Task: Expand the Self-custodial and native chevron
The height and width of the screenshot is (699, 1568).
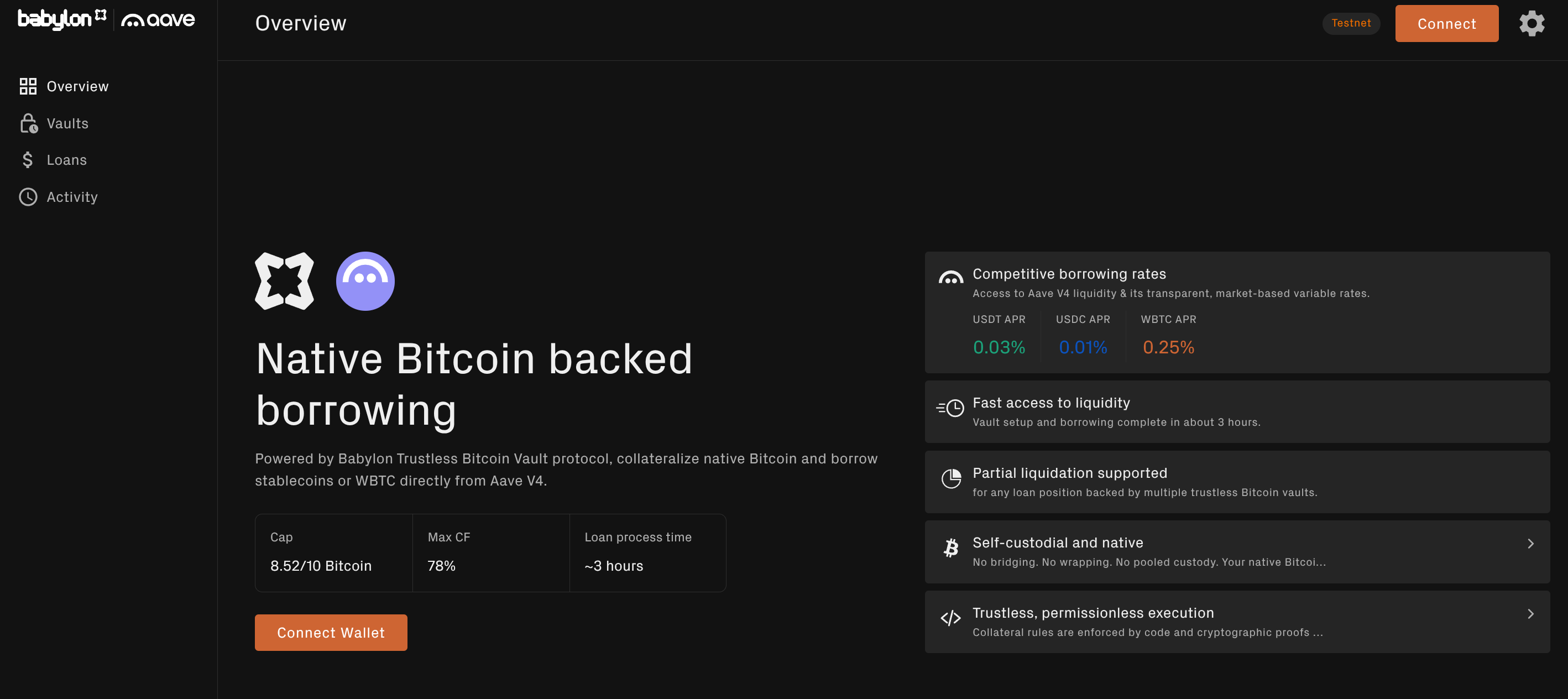Action: [x=1530, y=544]
